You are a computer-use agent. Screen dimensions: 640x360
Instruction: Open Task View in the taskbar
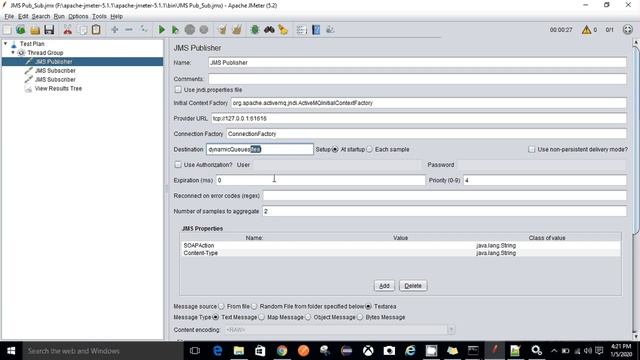coord(195,351)
